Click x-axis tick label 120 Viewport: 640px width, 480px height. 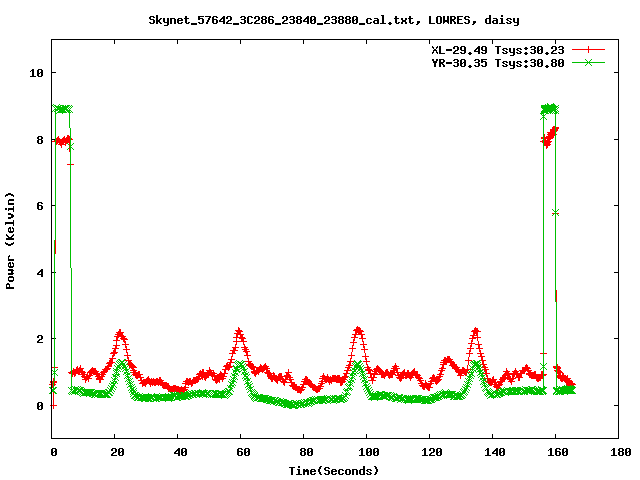pyautogui.click(x=432, y=452)
